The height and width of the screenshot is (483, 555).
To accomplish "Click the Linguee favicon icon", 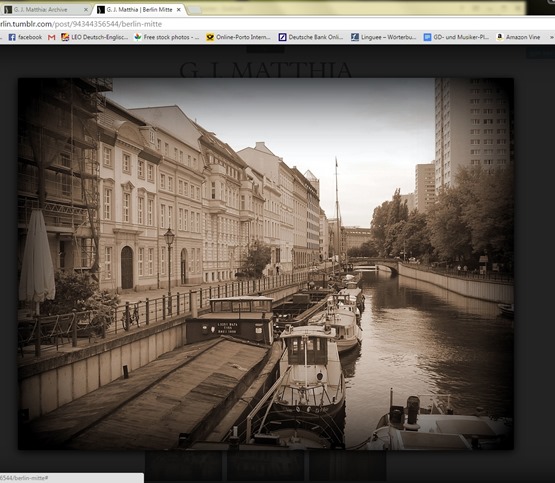I will point(355,37).
